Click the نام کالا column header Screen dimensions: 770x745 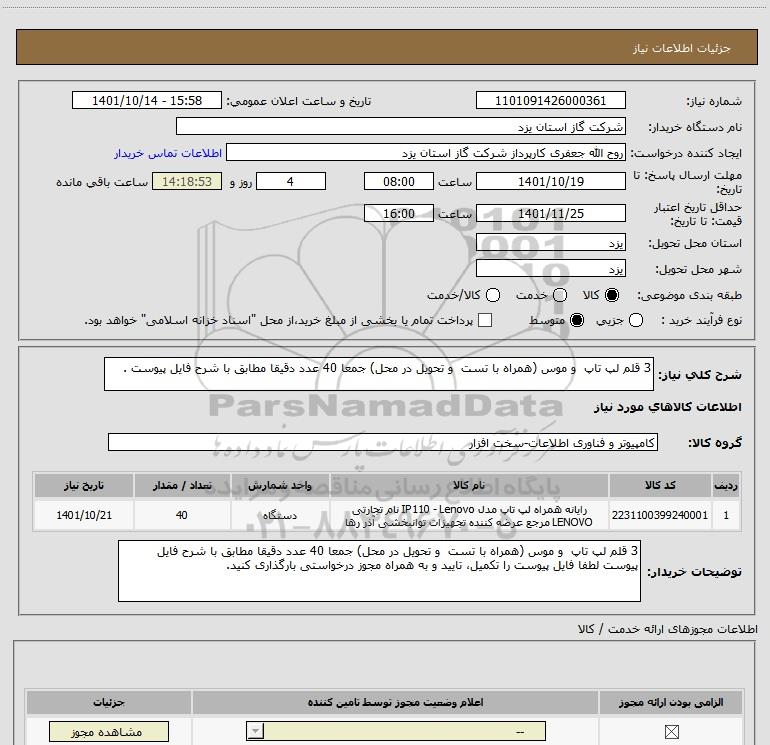(469, 485)
